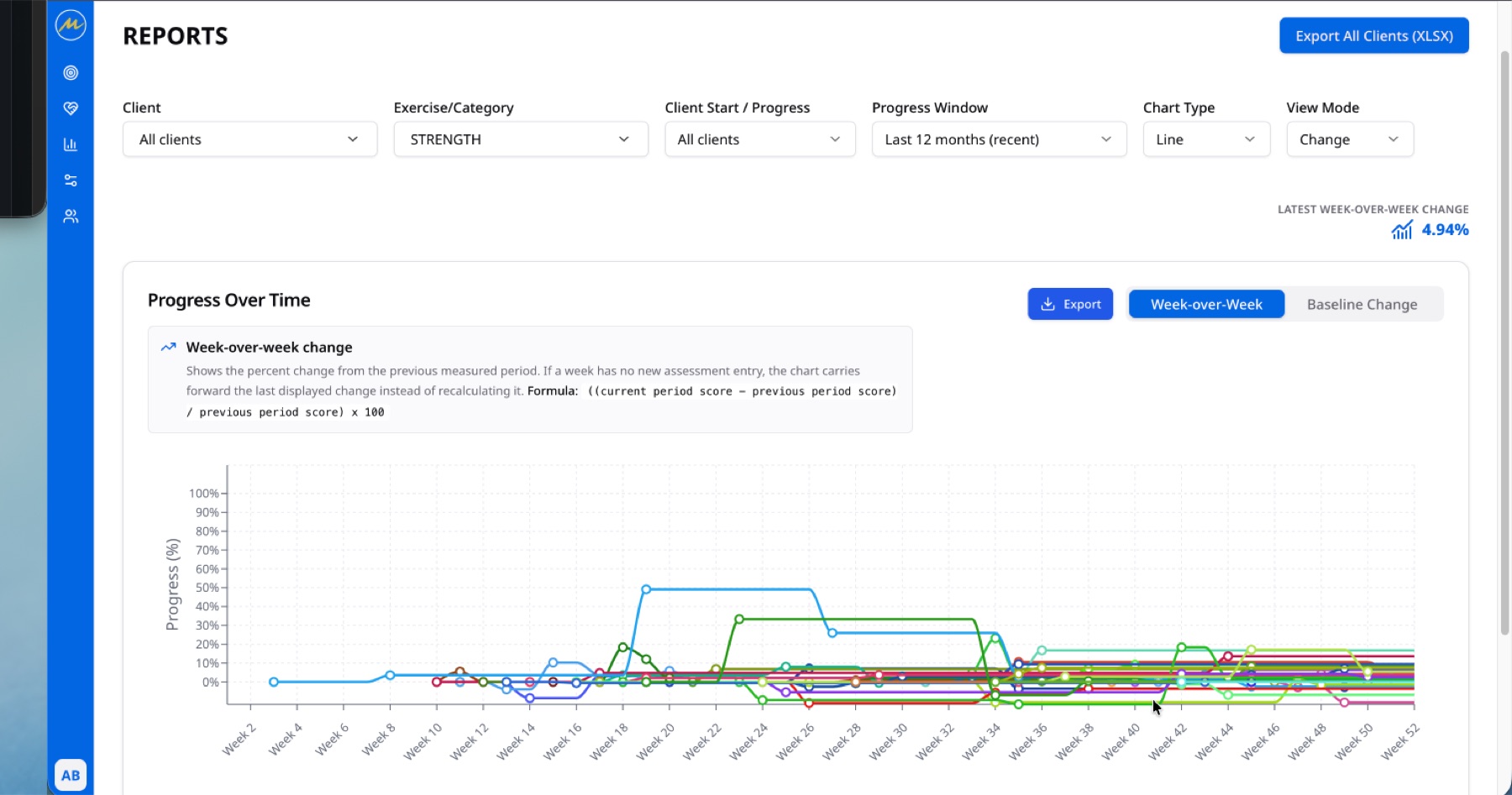Click the AB user avatar
Screen dimensions: 1512x795
(x=71, y=776)
